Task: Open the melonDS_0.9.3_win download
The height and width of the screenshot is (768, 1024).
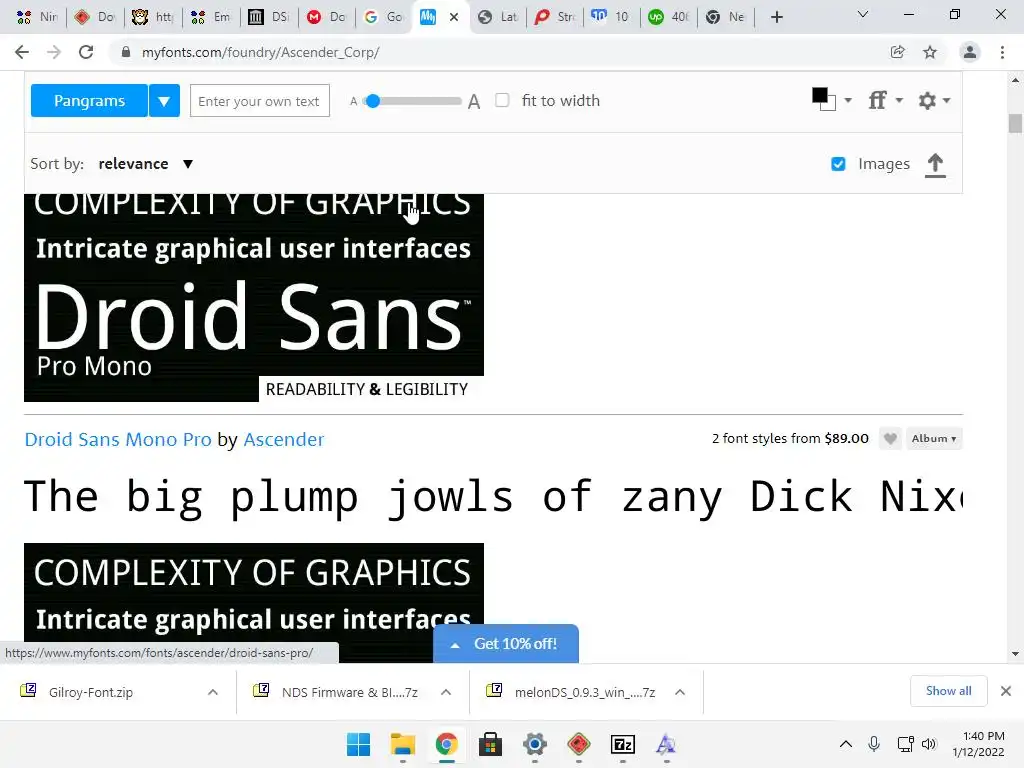Action: [x=584, y=692]
